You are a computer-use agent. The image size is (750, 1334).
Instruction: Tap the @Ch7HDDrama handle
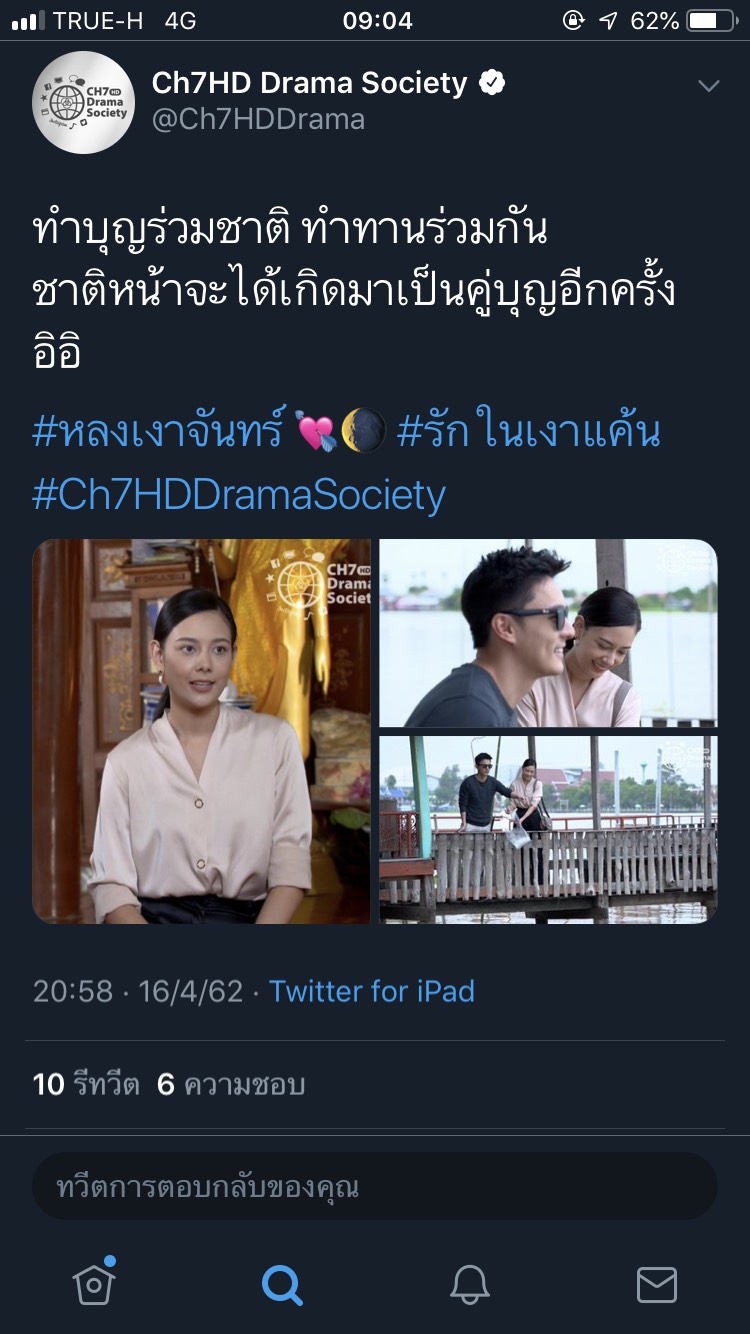258,120
